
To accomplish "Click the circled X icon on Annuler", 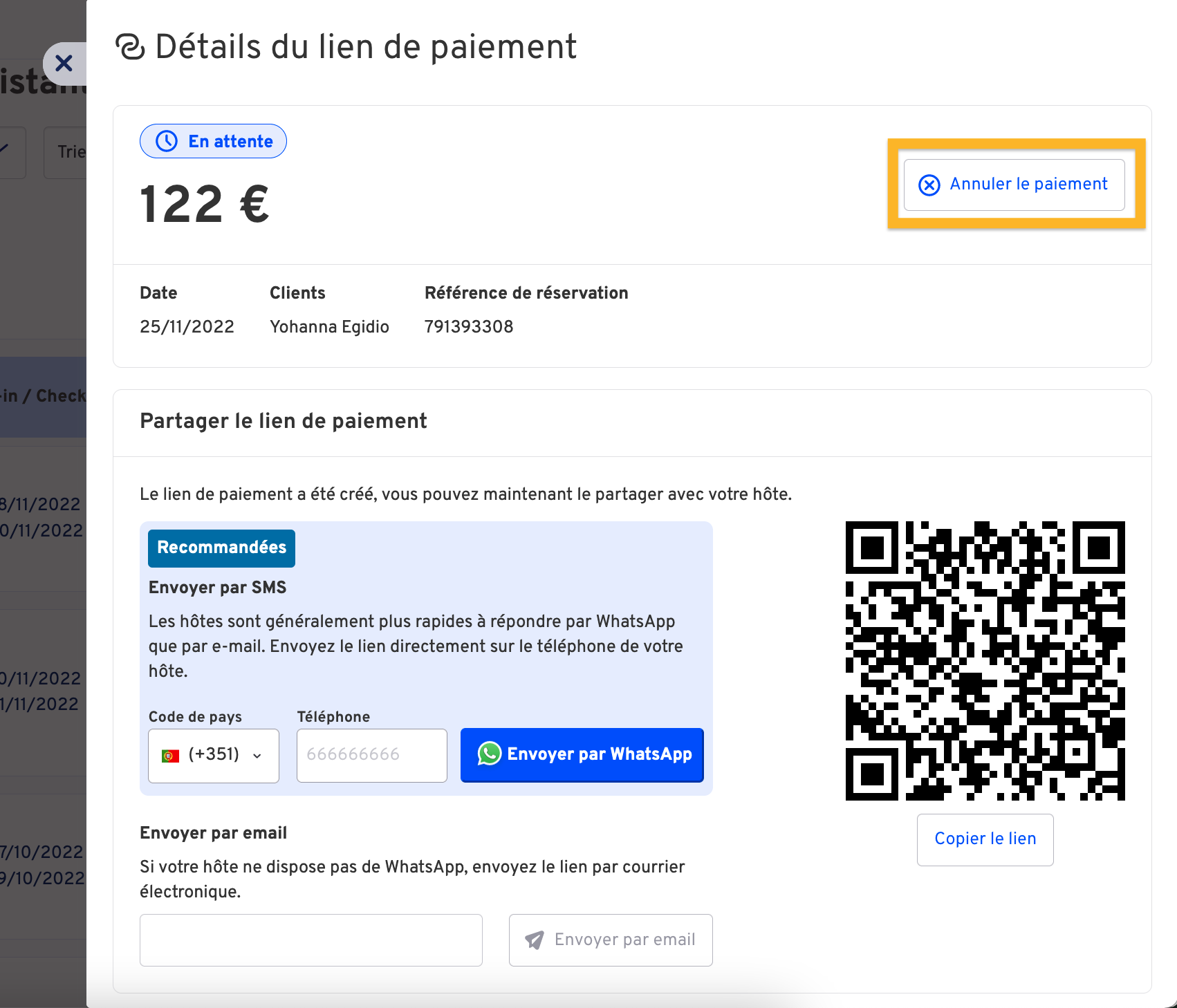I will coord(929,185).
